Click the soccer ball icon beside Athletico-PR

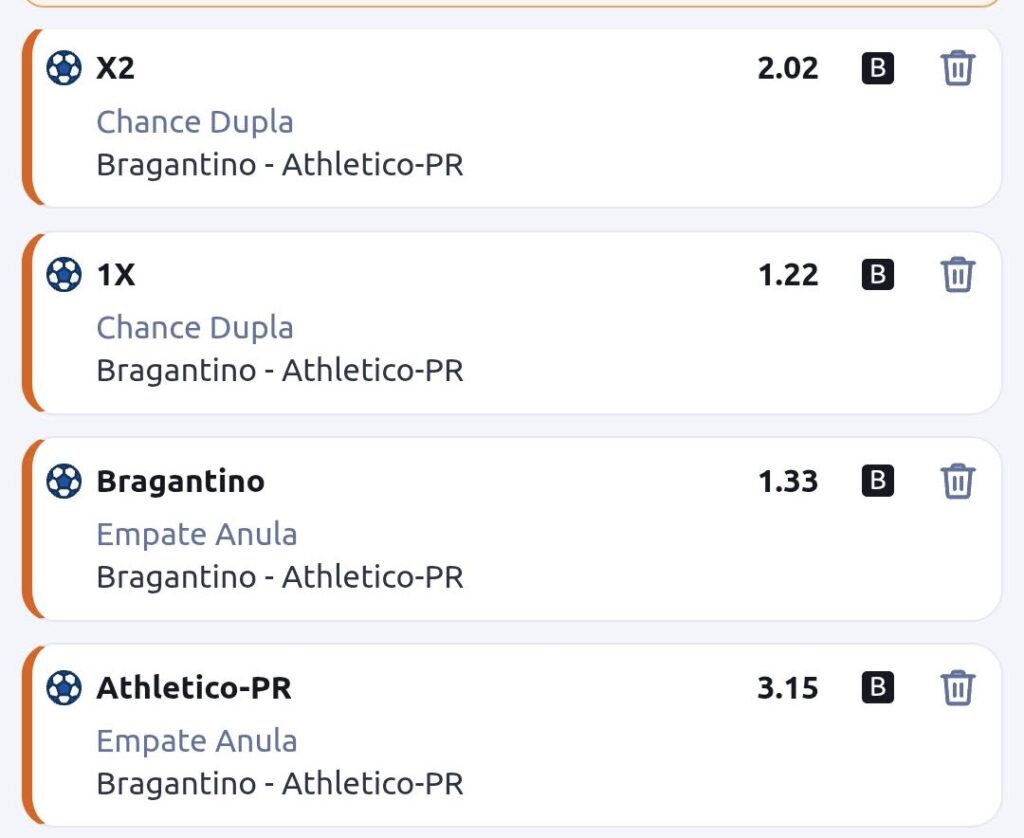point(64,688)
